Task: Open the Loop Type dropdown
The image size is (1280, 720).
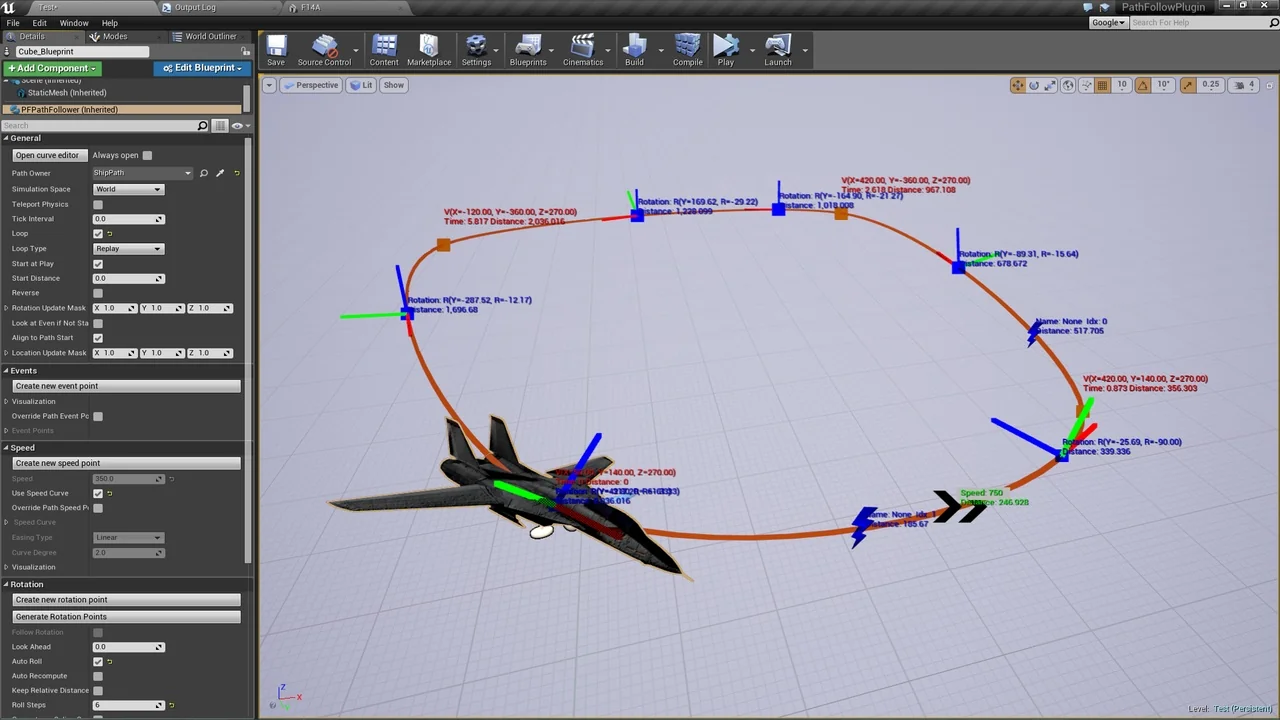Action: [x=127, y=249]
